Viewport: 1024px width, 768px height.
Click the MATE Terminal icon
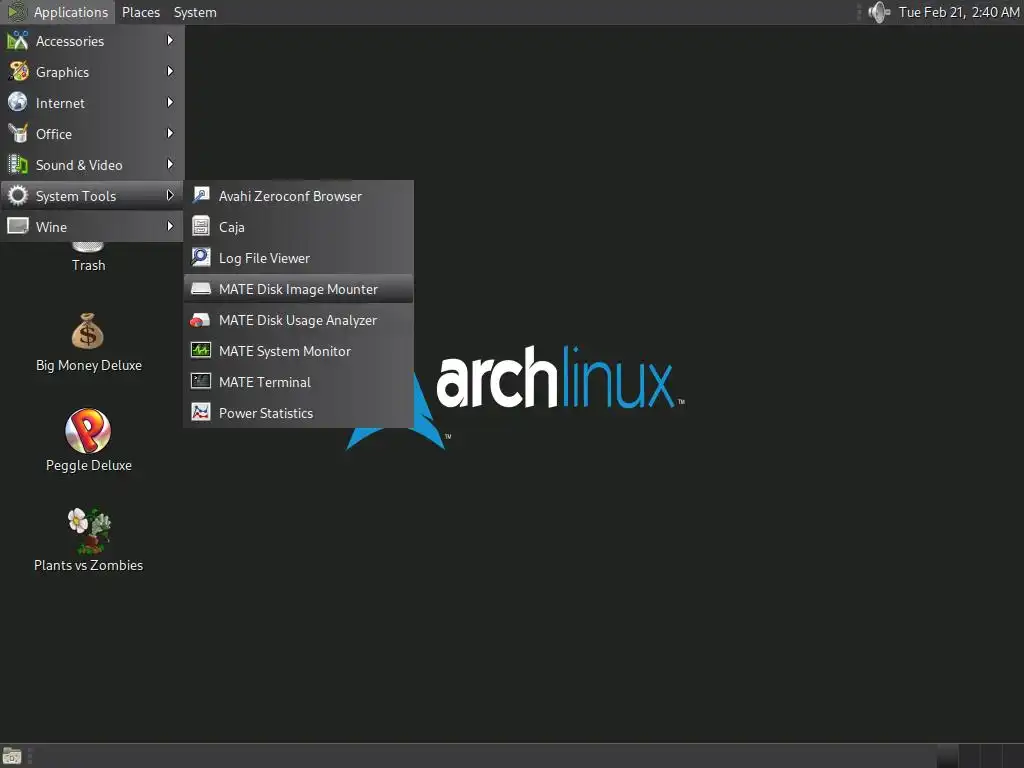pyautogui.click(x=200, y=381)
